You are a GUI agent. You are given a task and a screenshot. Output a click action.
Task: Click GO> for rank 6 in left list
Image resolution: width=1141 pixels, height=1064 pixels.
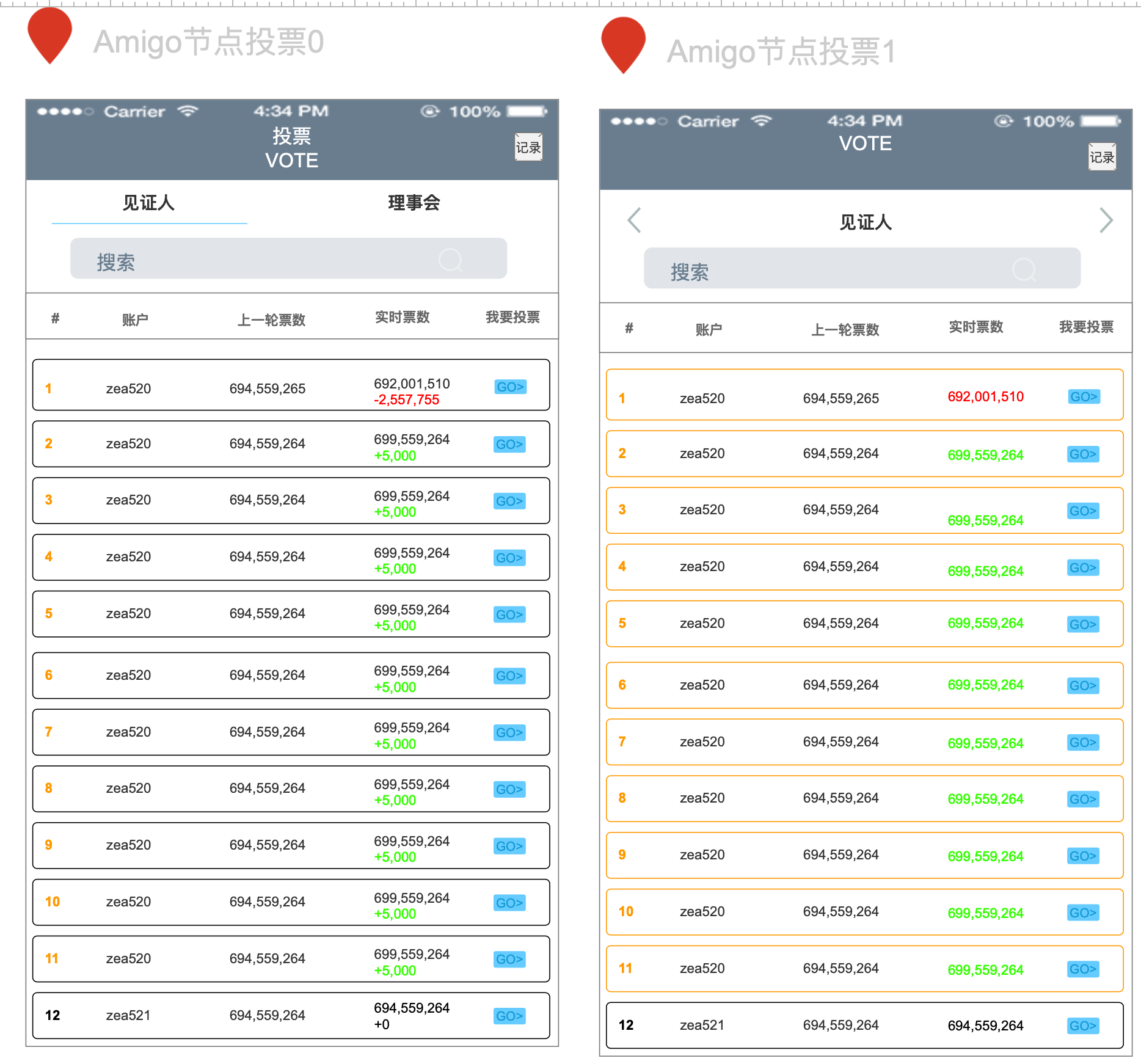point(509,676)
